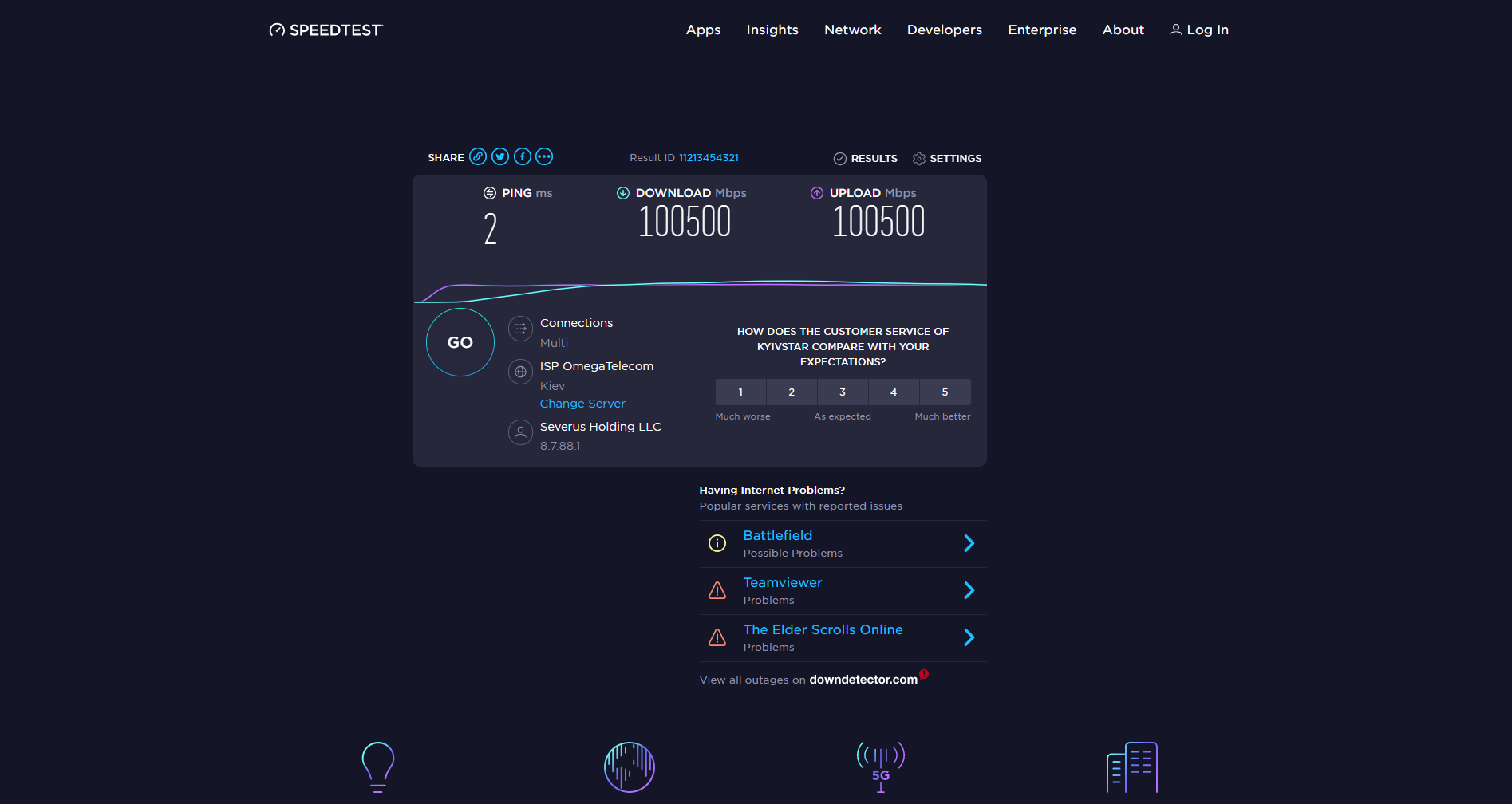Image resolution: width=1512 pixels, height=804 pixels.
Task: Copy result link via share link icon
Action: (478, 156)
